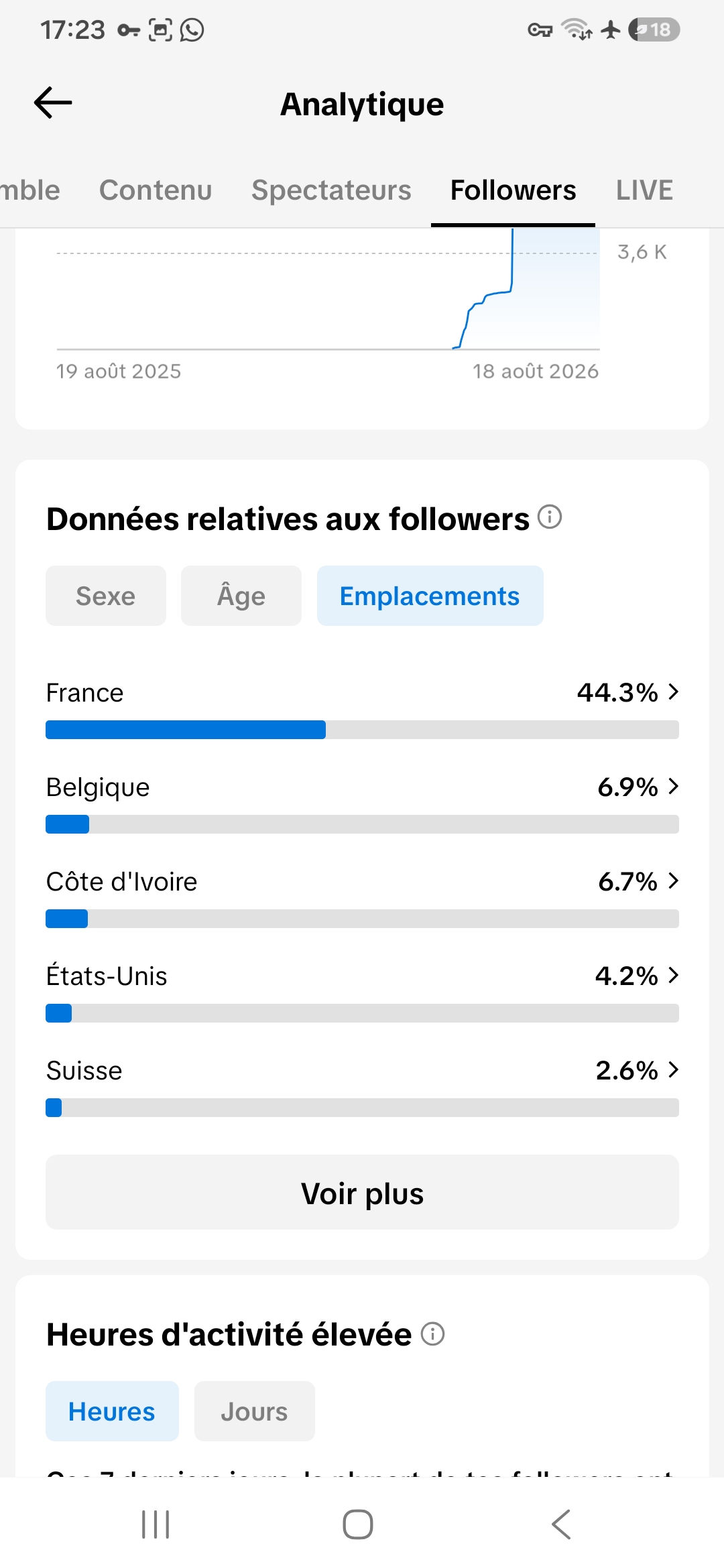Select the Sexe filter chip
This screenshot has width=724, height=1568.
pos(106,596)
